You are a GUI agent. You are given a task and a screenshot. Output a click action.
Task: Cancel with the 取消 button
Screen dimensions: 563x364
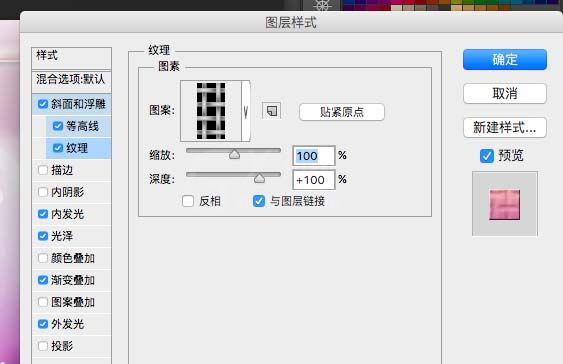(x=504, y=94)
